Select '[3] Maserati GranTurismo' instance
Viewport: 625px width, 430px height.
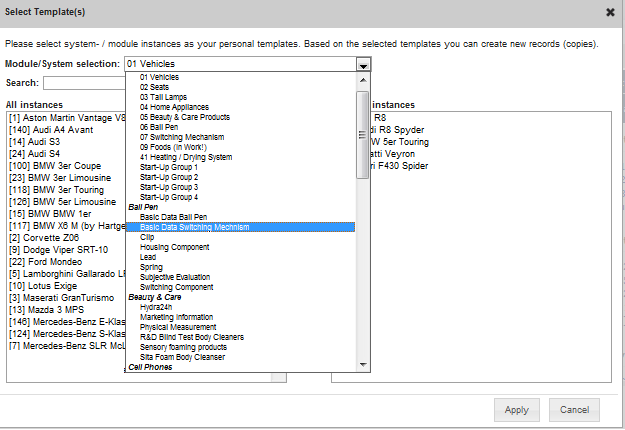click(x=61, y=298)
